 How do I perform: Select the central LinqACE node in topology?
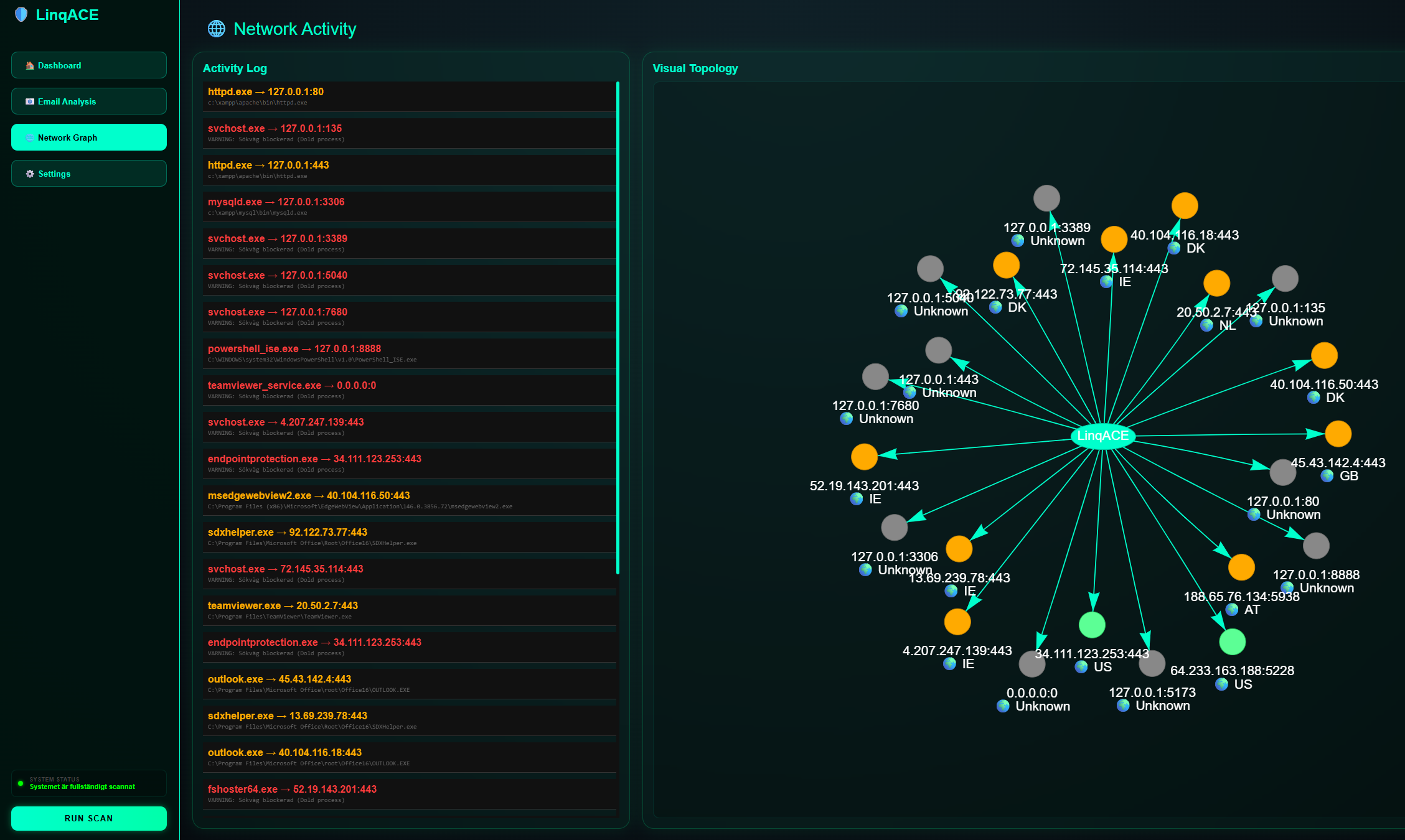point(1103,436)
